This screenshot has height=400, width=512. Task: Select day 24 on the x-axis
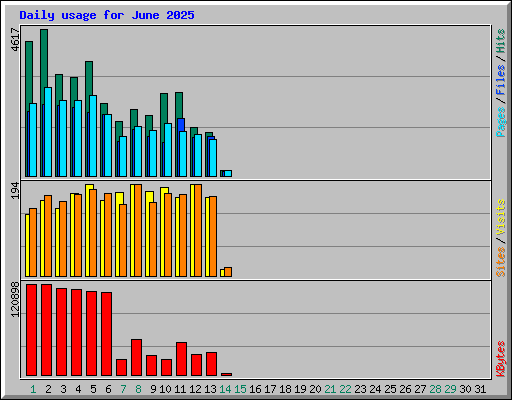[x=375, y=389]
